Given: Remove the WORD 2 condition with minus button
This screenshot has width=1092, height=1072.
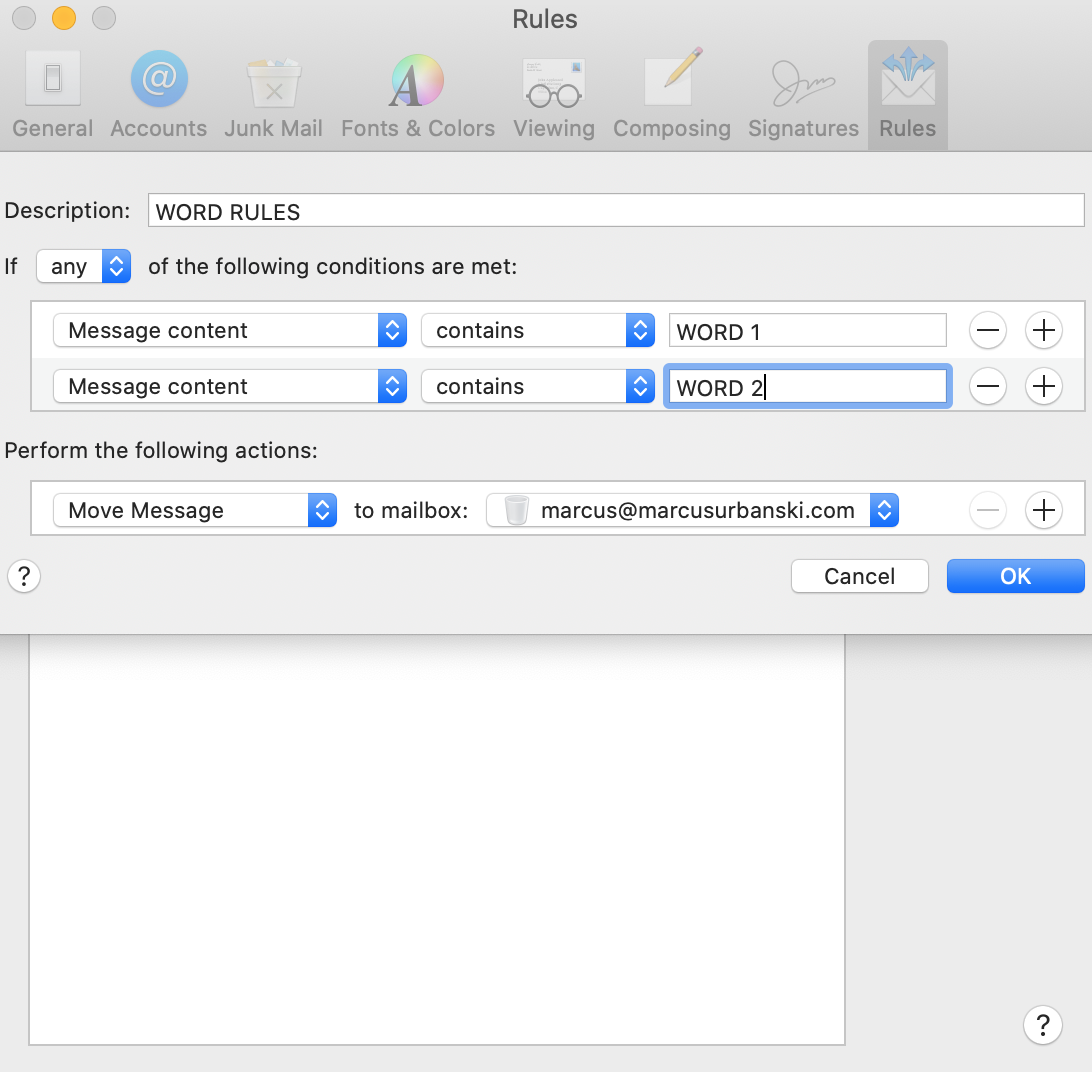Looking at the screenshot, I should point(988,386).
